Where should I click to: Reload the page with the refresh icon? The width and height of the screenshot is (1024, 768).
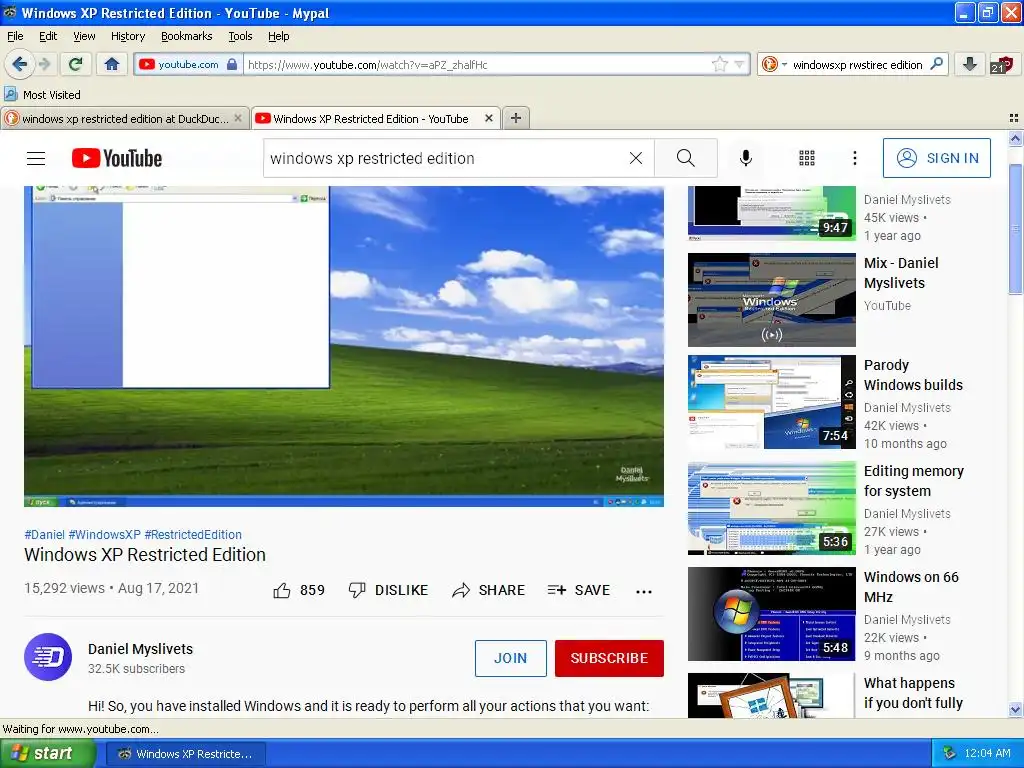(76, 64)
